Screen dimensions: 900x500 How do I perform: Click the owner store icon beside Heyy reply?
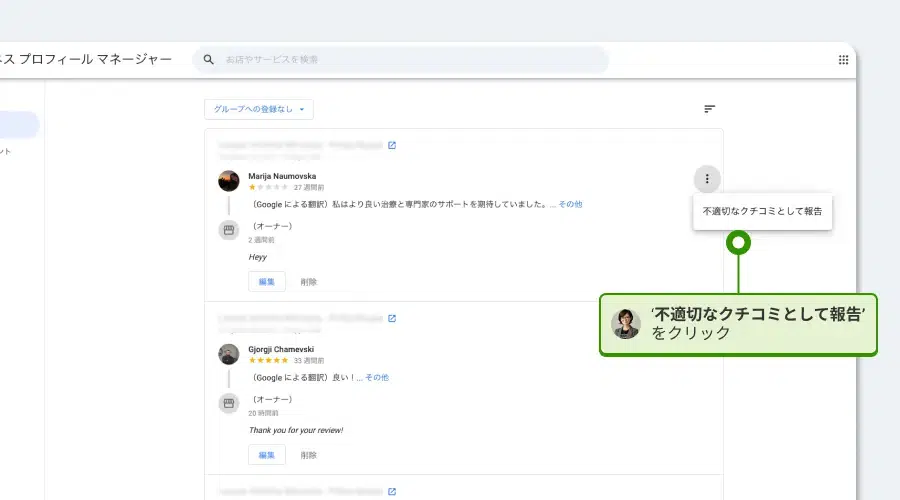point(228,230)
